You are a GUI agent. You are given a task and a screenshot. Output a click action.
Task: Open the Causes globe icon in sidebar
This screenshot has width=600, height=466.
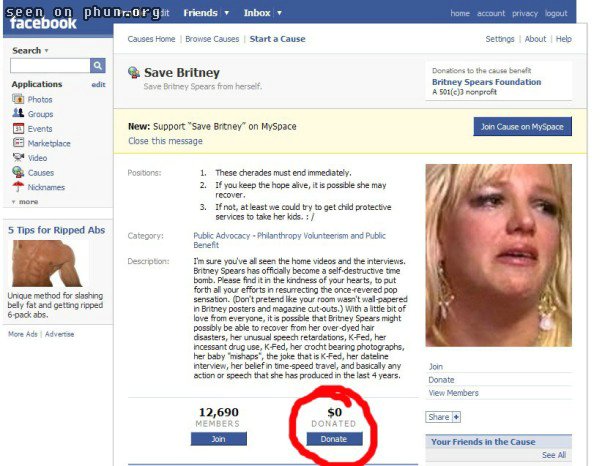click(18, 172)
